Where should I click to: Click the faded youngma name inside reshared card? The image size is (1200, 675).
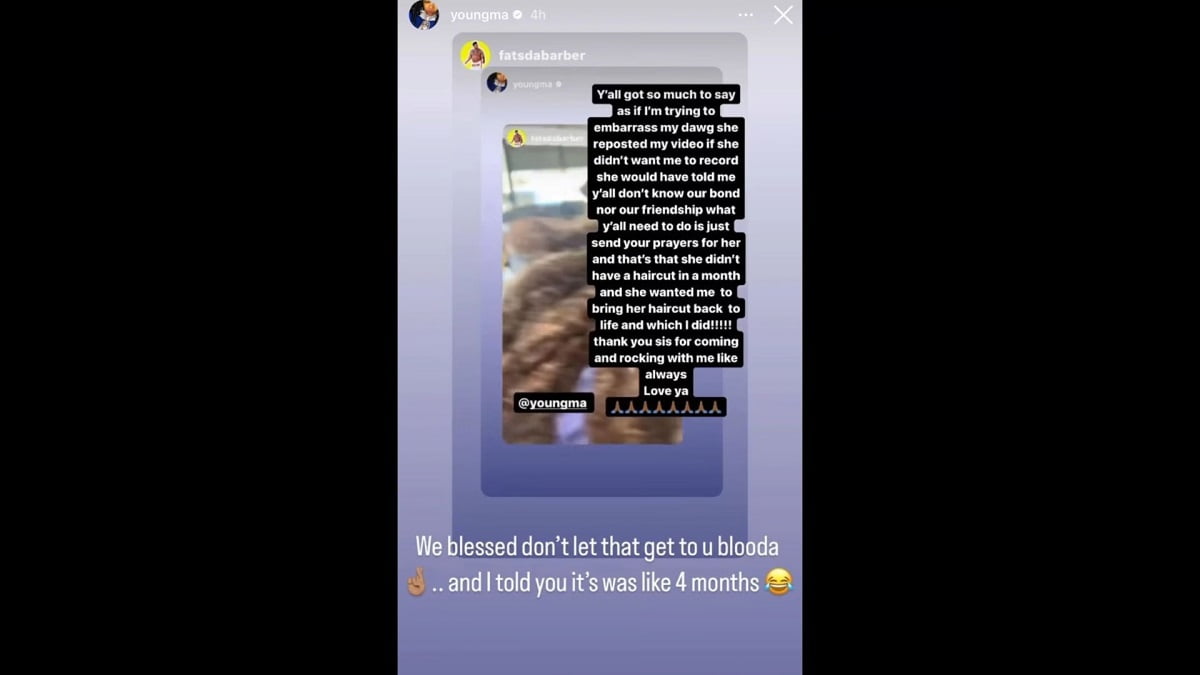pyautogui.click(x=533, y=84)
